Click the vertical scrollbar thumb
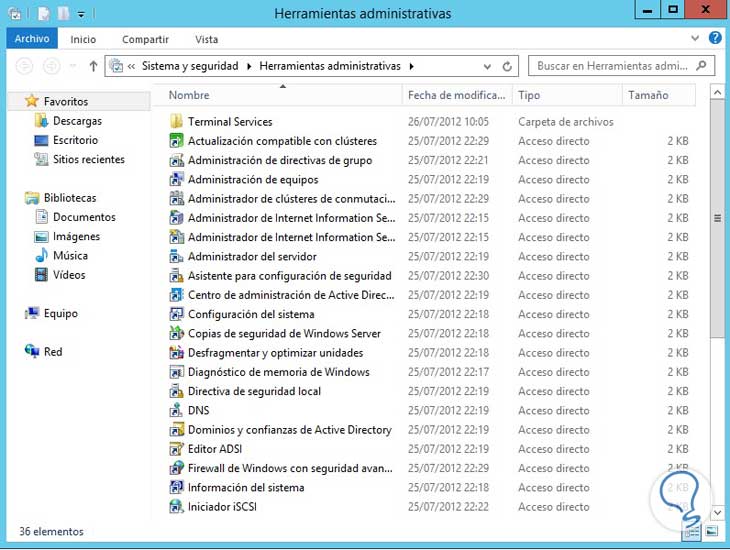The image size is (730, 550). pyautogui.click(x=717, y=218)
